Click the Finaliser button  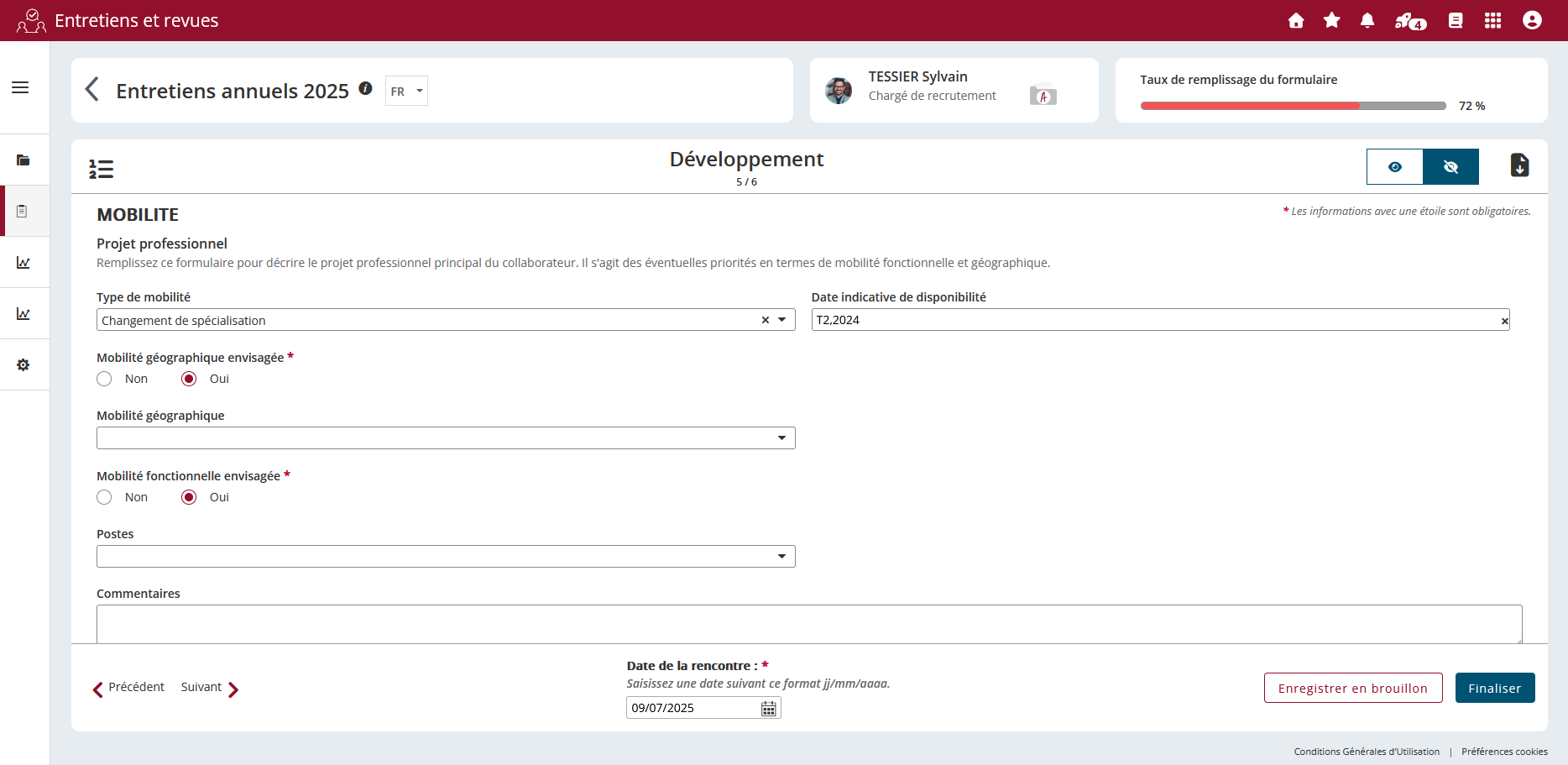tap(1494, 689)
